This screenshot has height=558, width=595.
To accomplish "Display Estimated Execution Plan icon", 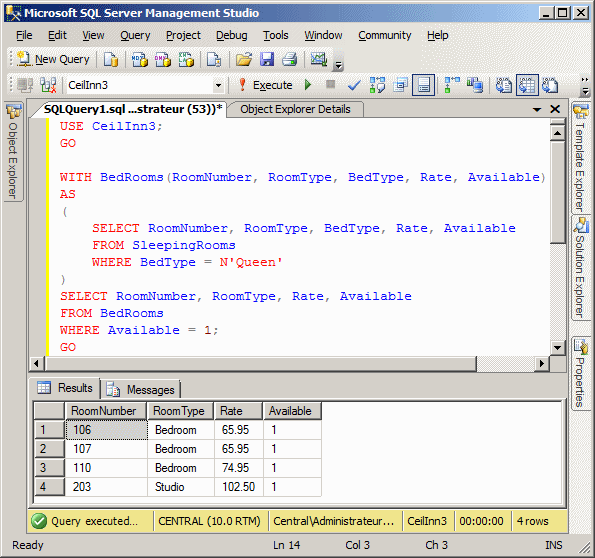I will coord(377,85).
